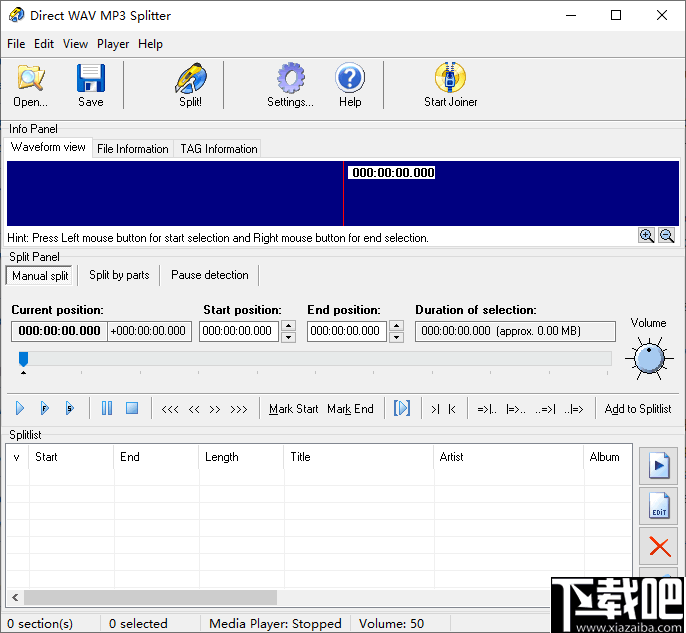This screenshot has width=686, height=633.
Task: Adjust the Volume knob
Action: tap(649, 359)
